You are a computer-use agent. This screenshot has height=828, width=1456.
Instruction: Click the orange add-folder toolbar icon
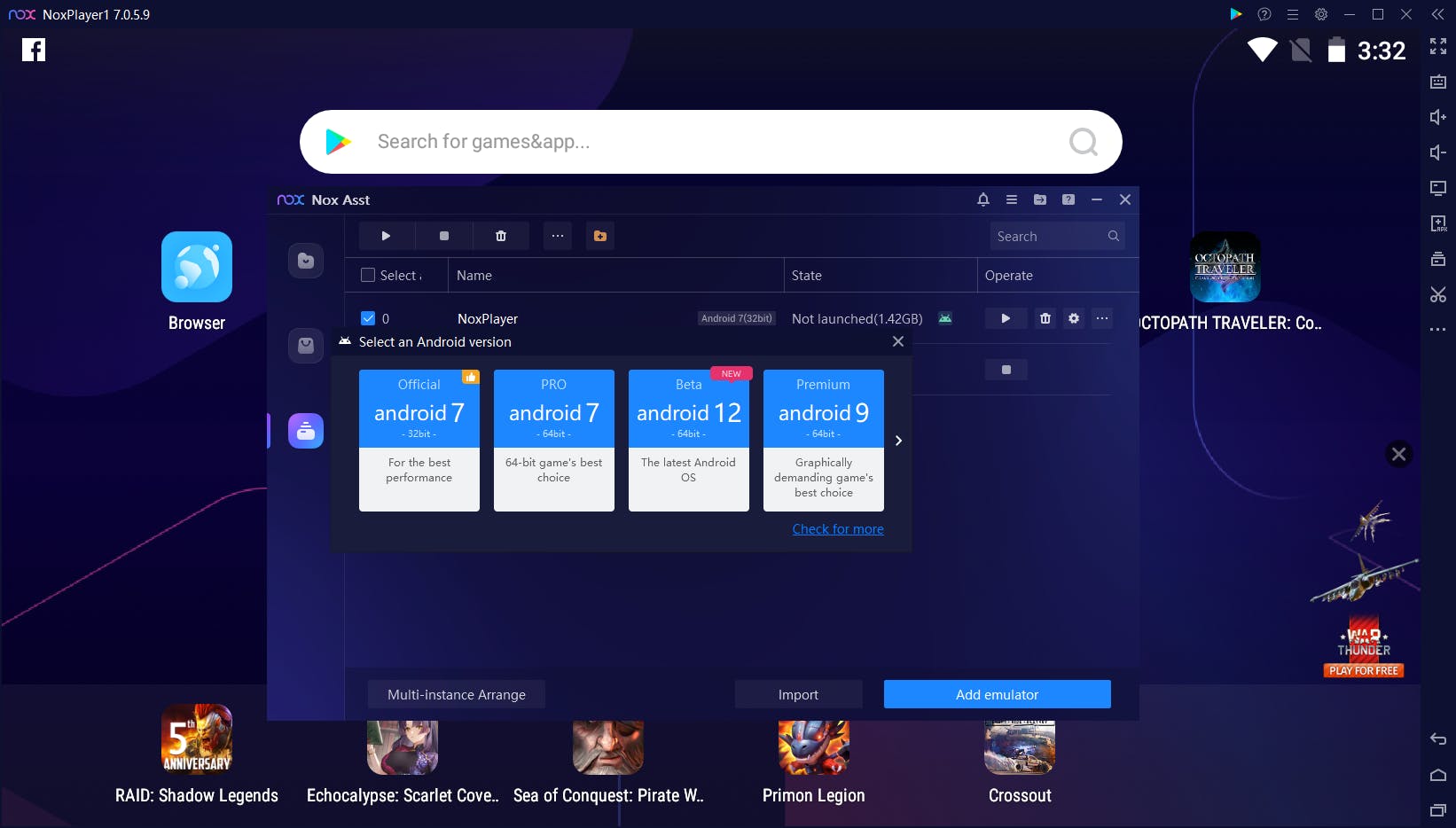click(x=600, y=236)
